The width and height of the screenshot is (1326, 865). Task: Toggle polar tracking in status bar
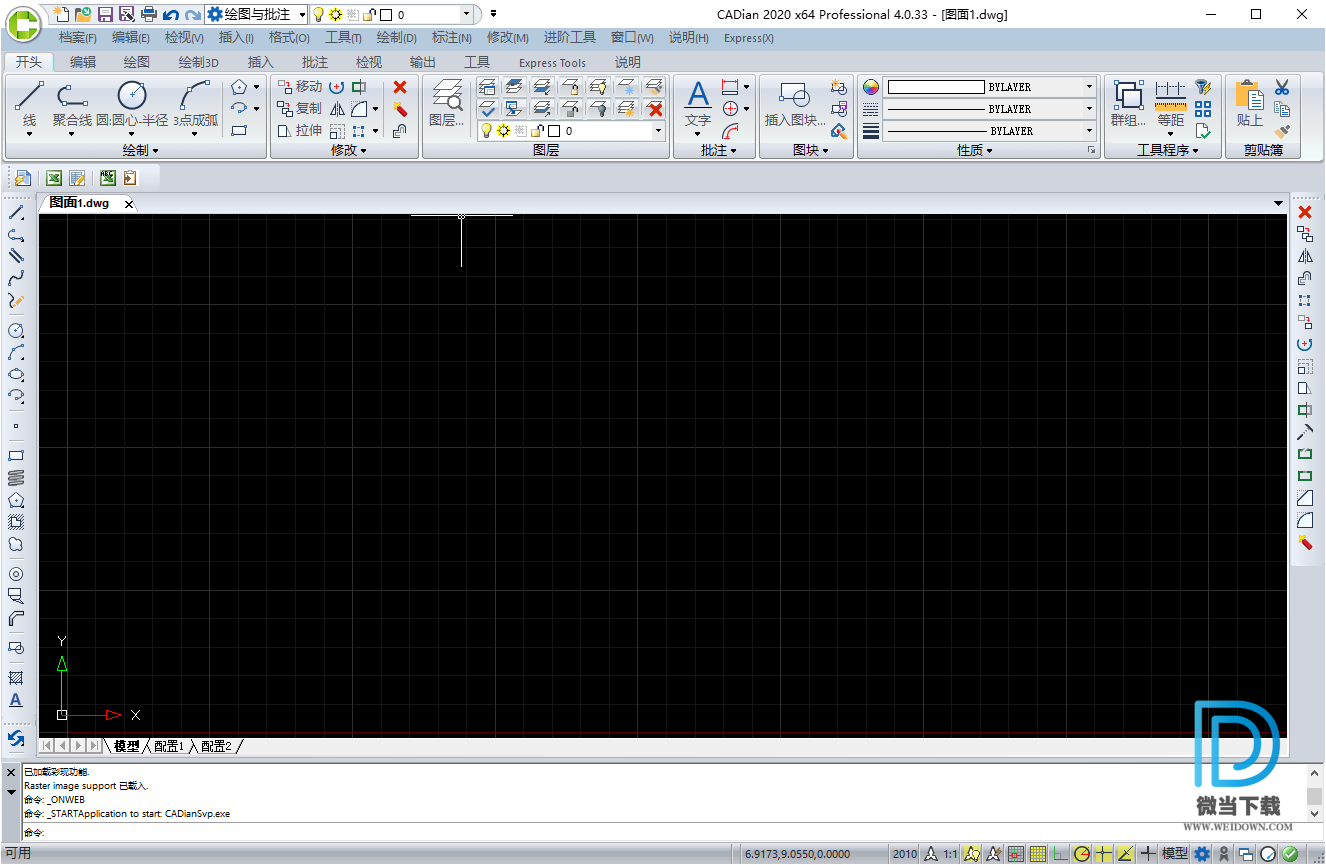(x=1082, y=854)
